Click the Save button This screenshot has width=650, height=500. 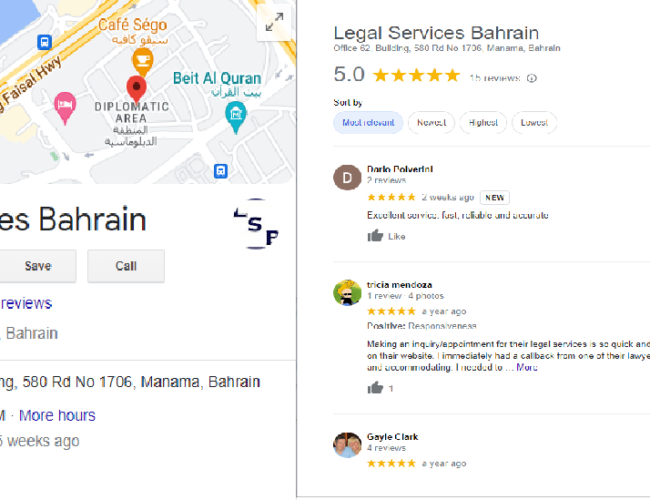(x=38, y=266)
